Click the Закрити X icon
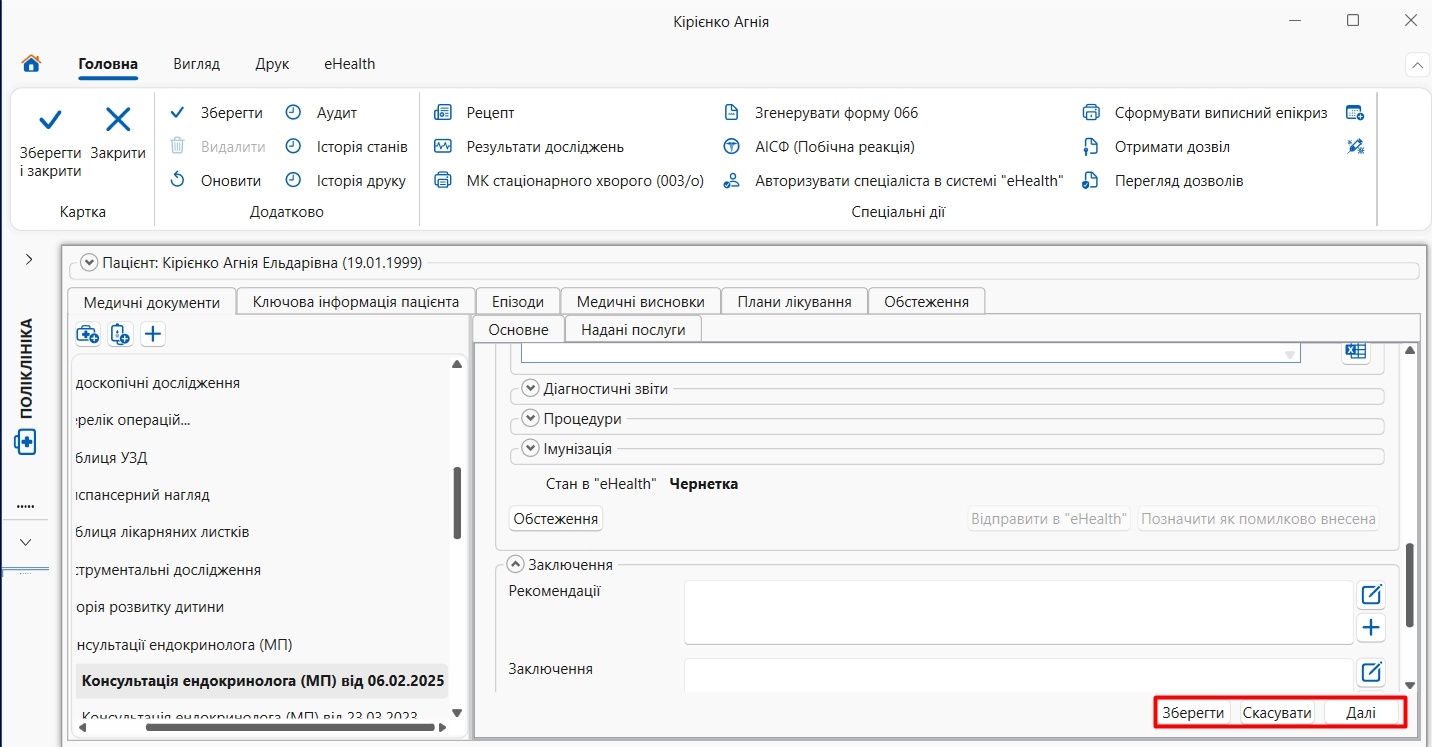Screen dimensions: 1432x747 [118, 121]
